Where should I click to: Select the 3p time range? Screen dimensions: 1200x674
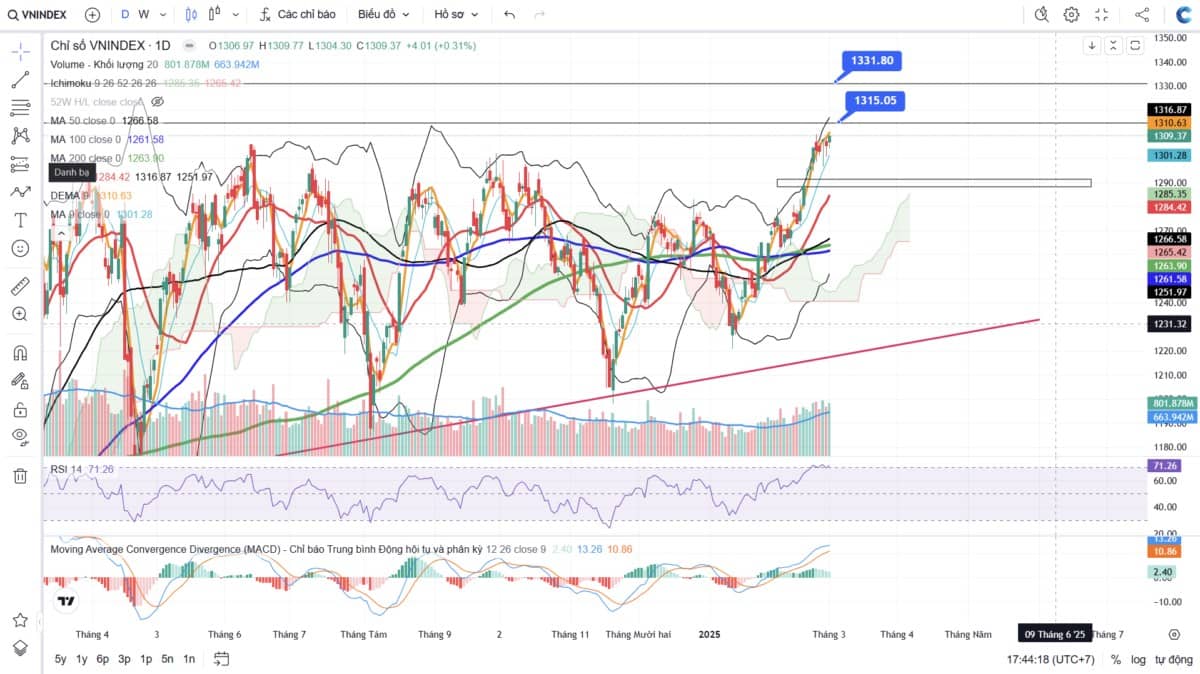point(124,659)
